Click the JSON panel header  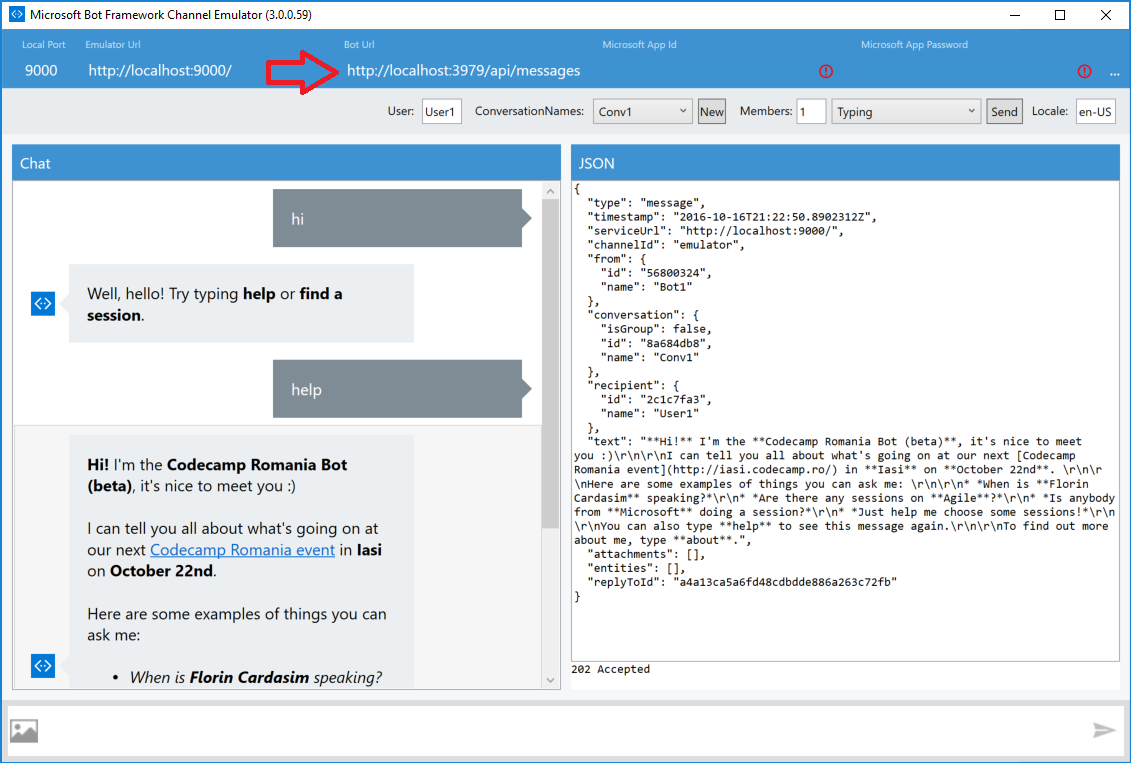tap(845, 163)
